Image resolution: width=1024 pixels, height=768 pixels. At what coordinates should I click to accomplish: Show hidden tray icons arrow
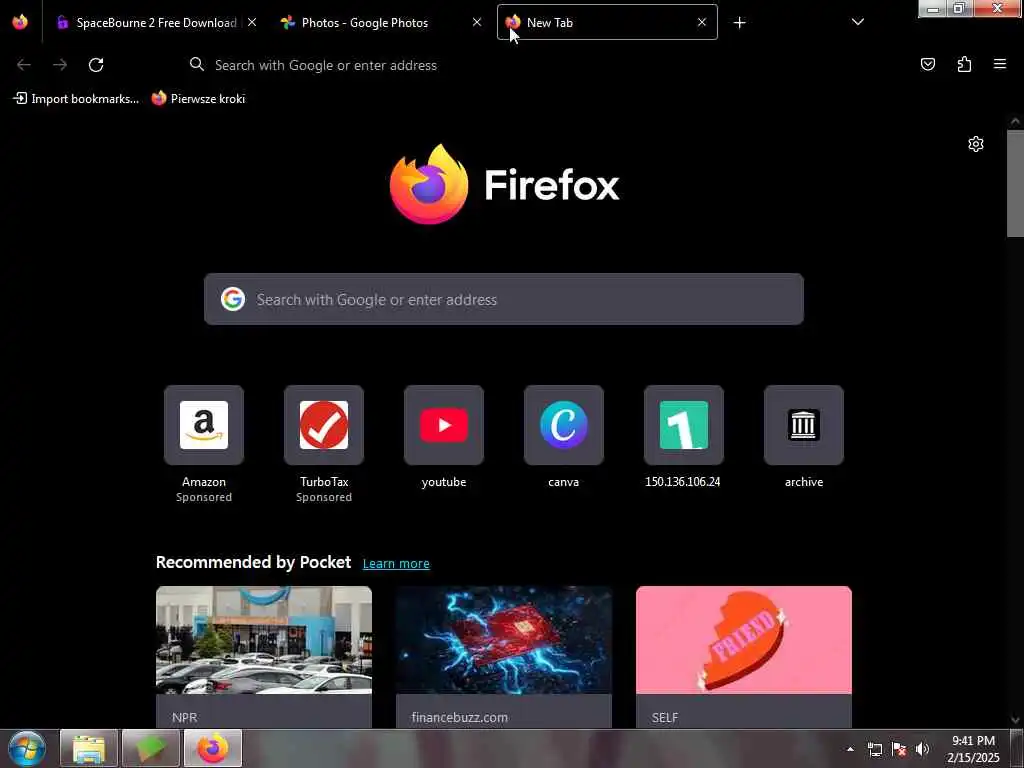[850, 749]
